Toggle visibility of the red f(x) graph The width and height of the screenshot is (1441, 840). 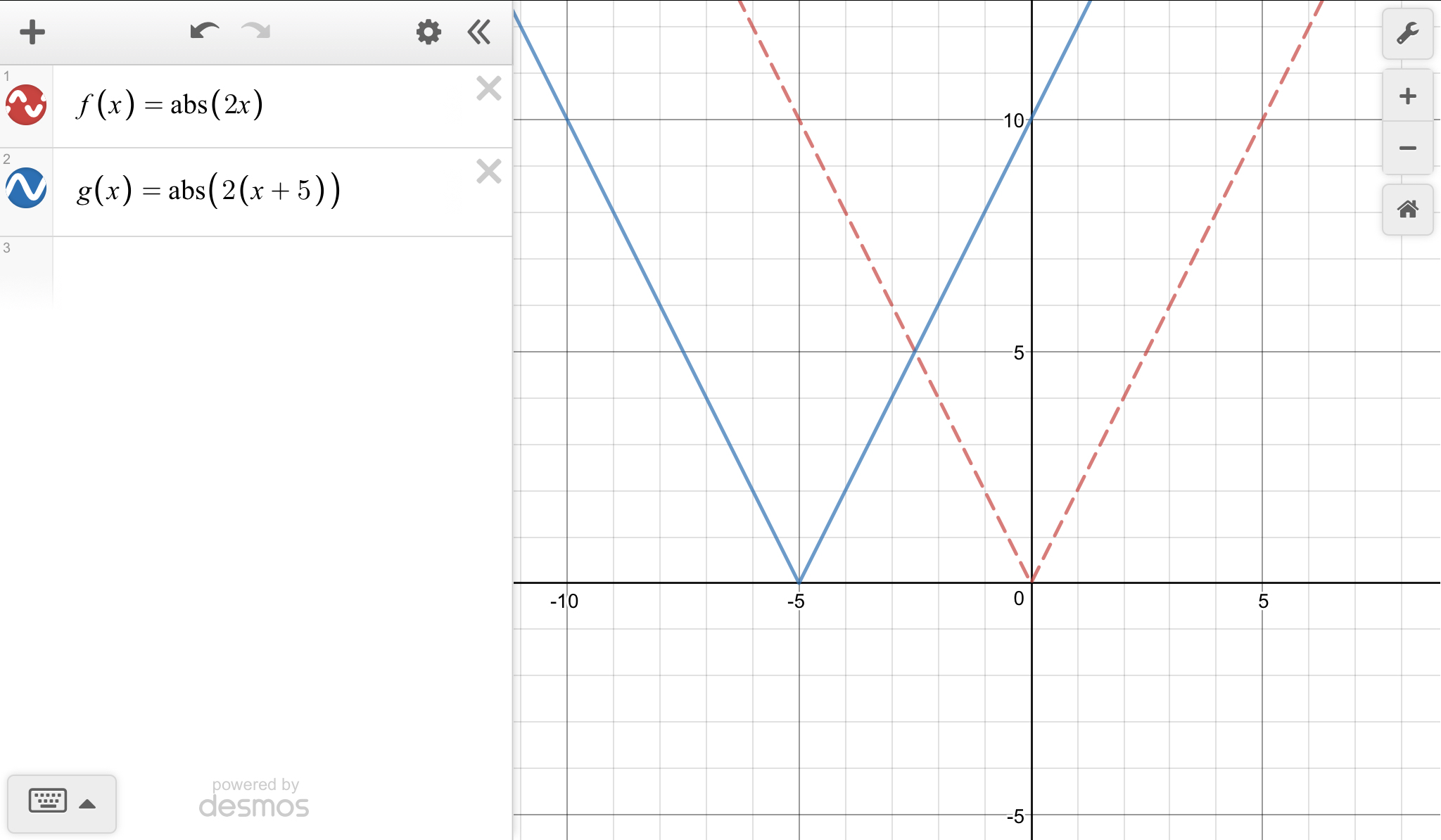(x=26, y=106)
